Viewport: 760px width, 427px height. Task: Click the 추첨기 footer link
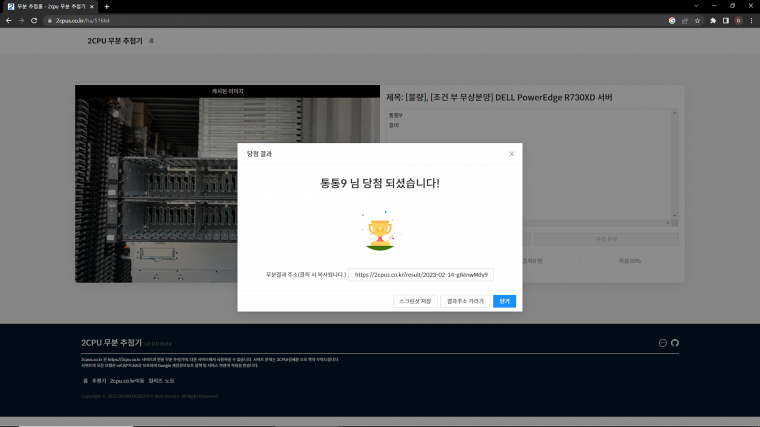(99, 381)
